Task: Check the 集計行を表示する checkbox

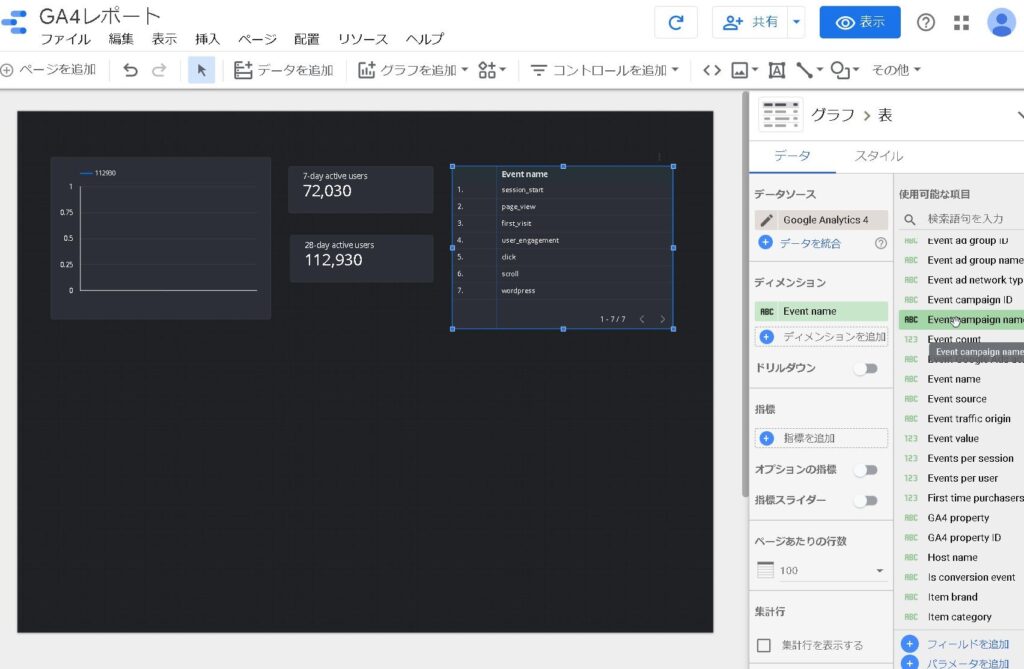Action: coord(764,645)
